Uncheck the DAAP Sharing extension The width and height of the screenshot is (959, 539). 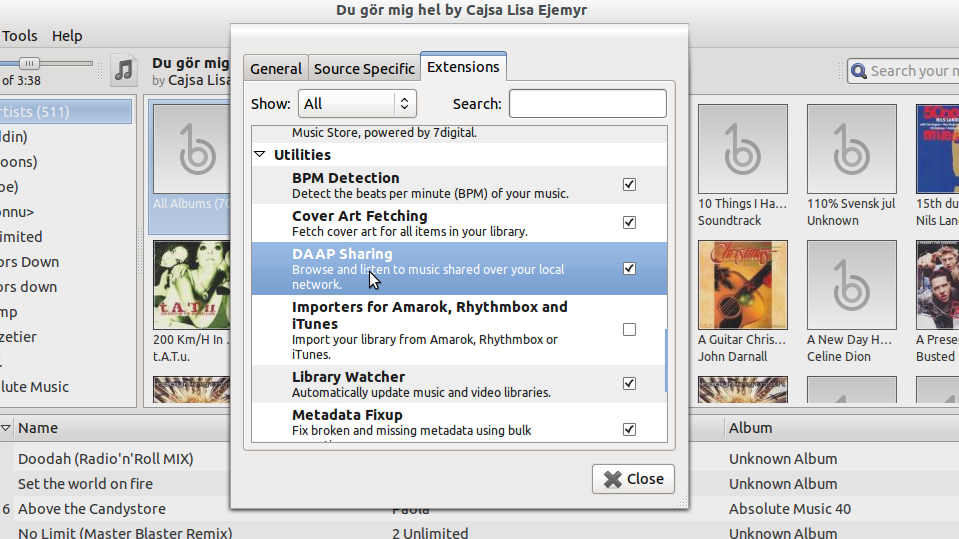[x=629, y=269]
